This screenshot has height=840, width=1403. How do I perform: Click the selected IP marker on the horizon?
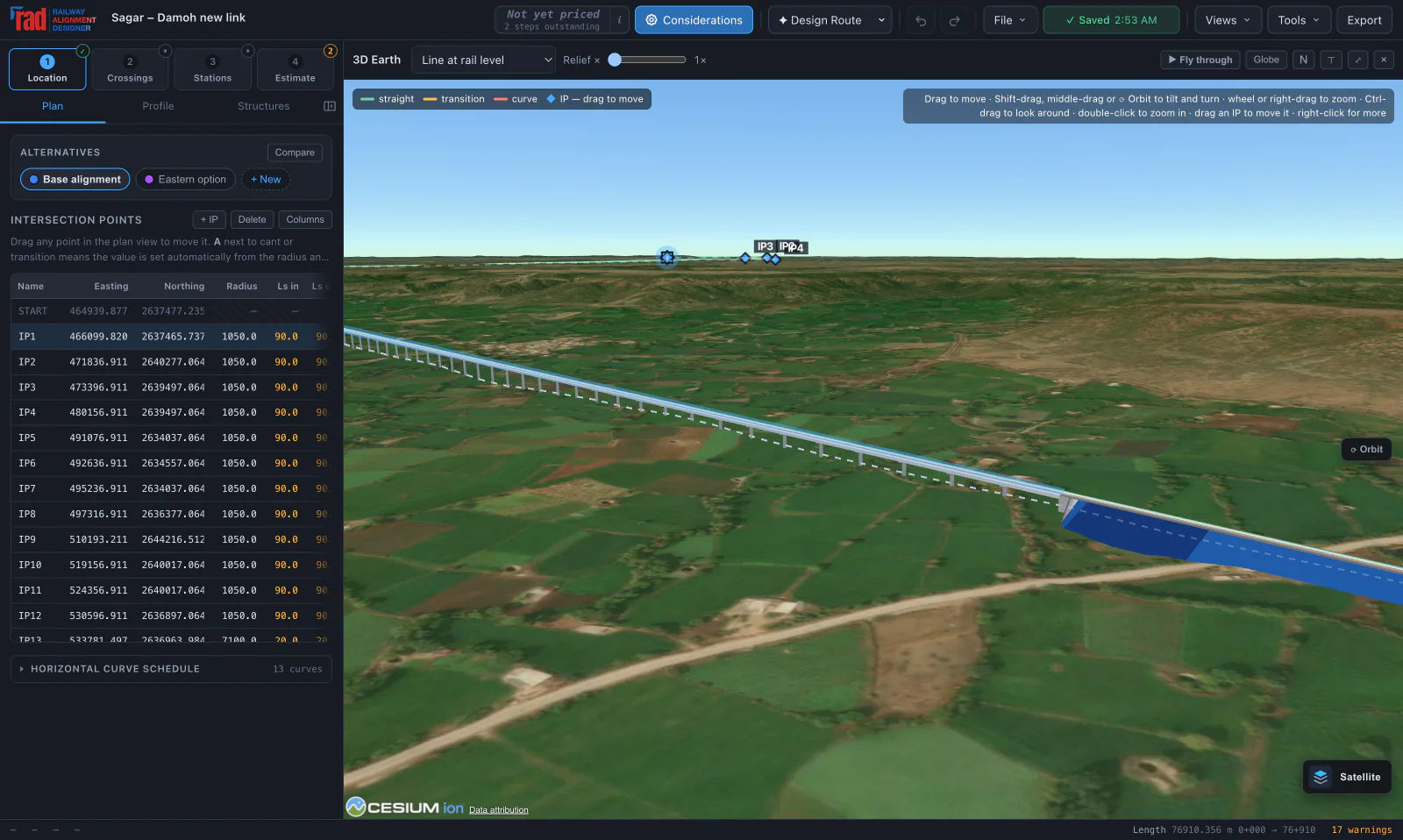[x=667, y=257]
